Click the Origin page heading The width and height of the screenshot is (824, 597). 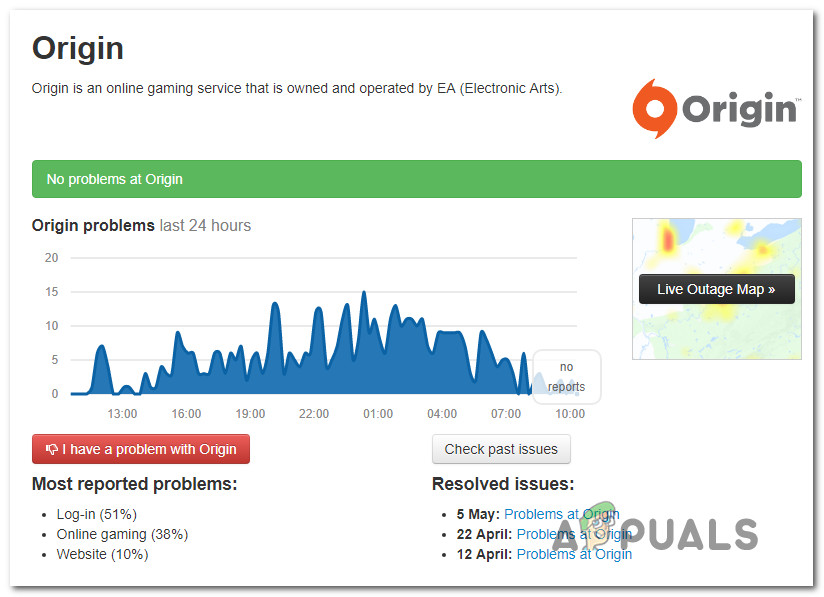(78, 48)
